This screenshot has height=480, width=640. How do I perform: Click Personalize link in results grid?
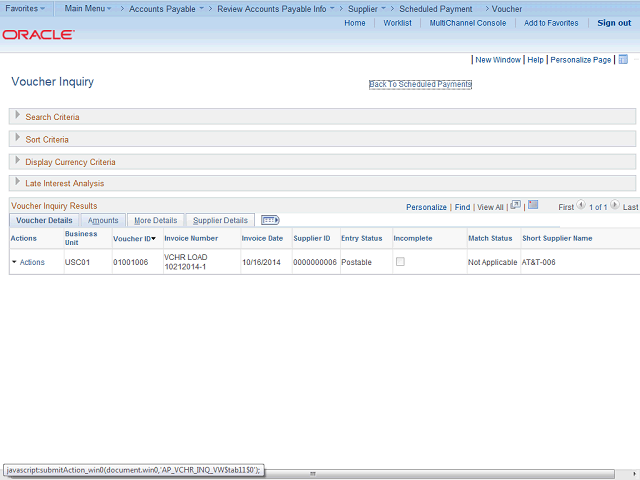tap(426, 207)
